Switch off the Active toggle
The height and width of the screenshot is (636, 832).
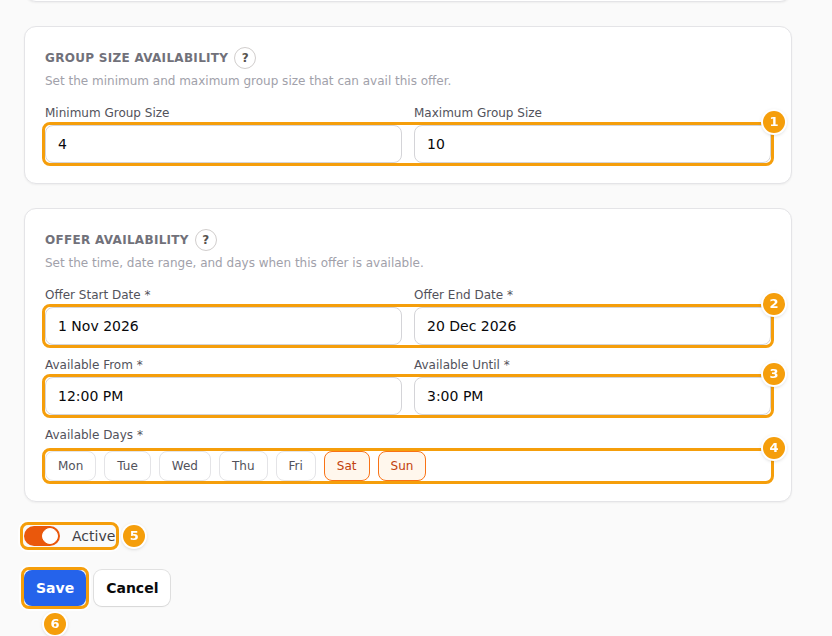(42, 536)
